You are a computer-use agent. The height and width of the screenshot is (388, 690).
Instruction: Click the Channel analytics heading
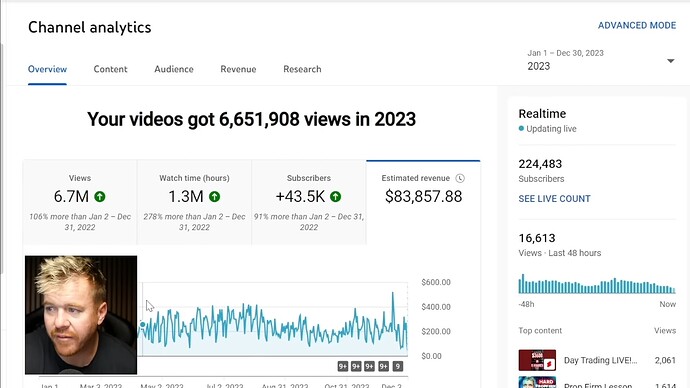click(x=90, y=27)
